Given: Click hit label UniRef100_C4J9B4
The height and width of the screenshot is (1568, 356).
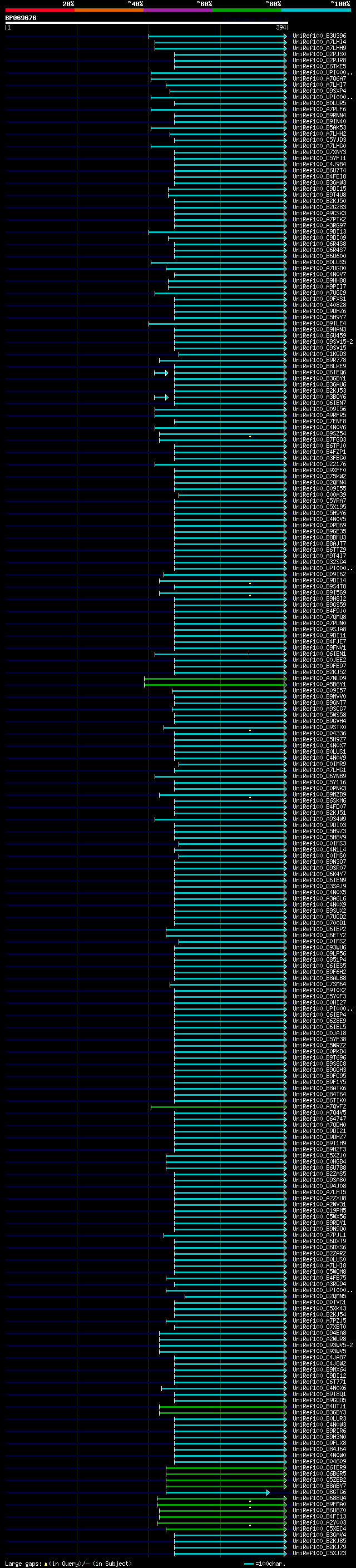Looking at the screenshot, I should [x=319, y=164].
